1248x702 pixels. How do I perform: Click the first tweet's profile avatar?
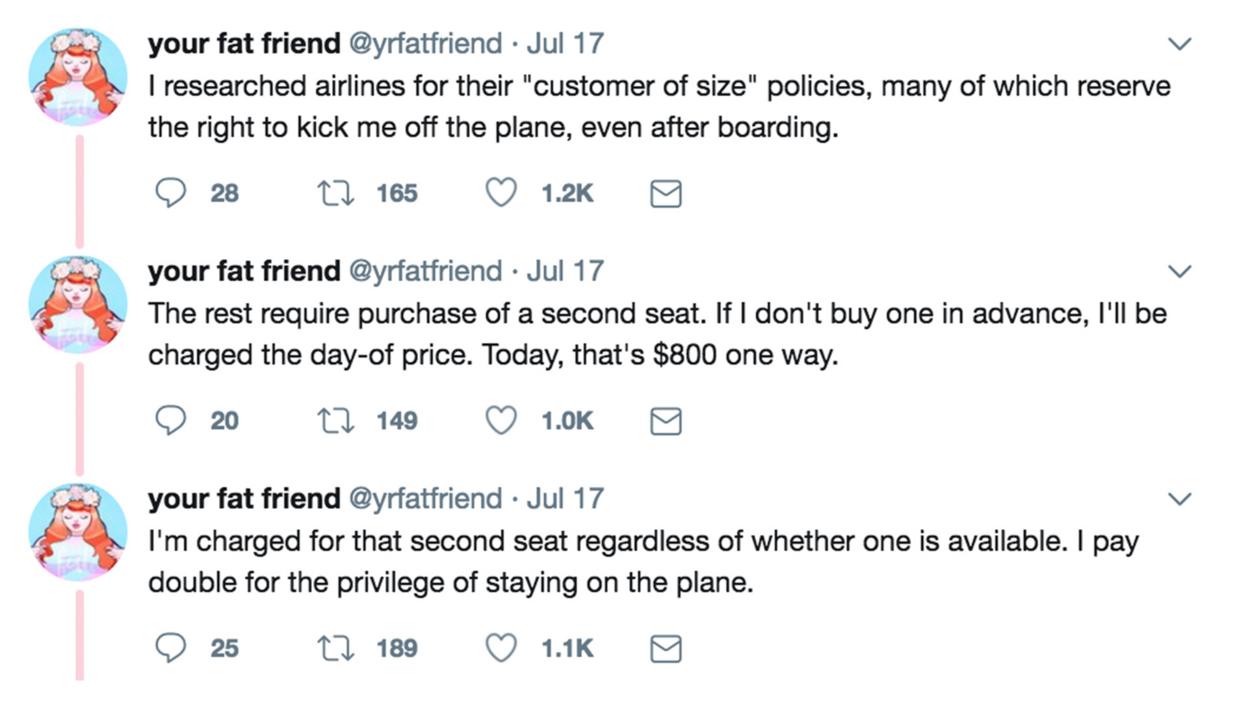tap(77, 76)
